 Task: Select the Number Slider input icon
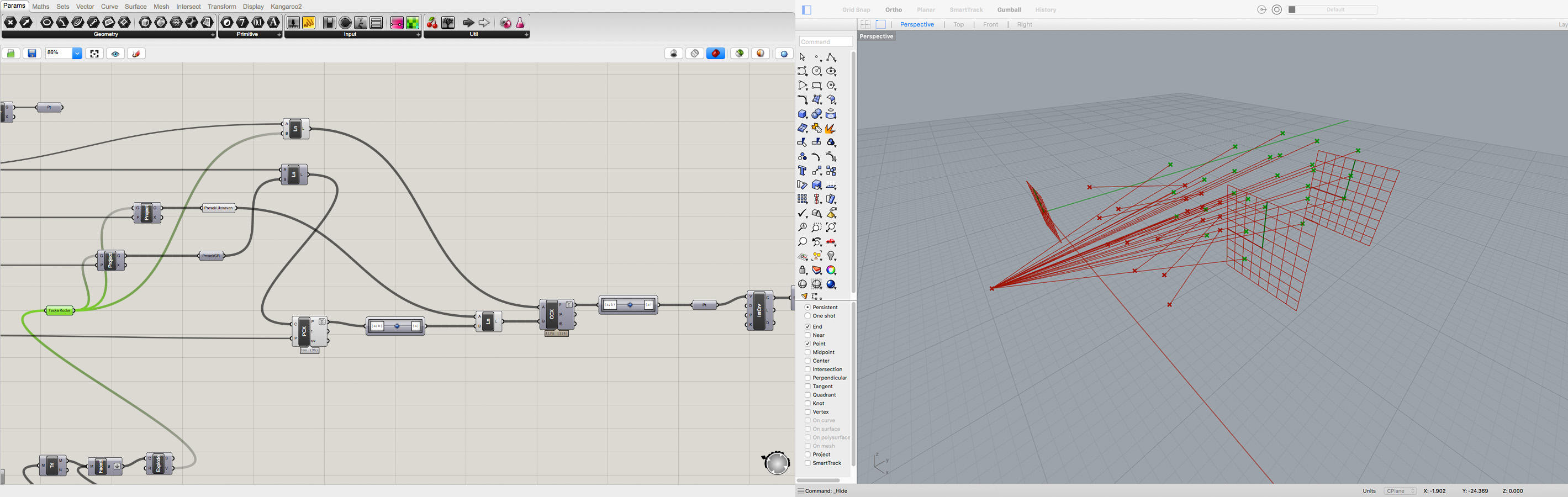coord(293,23)
